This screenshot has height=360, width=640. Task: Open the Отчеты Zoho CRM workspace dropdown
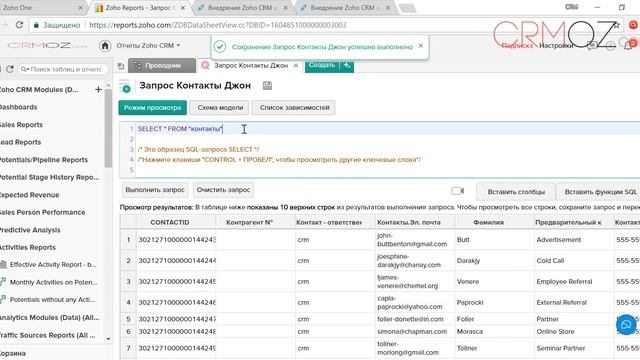coord(149,45)
